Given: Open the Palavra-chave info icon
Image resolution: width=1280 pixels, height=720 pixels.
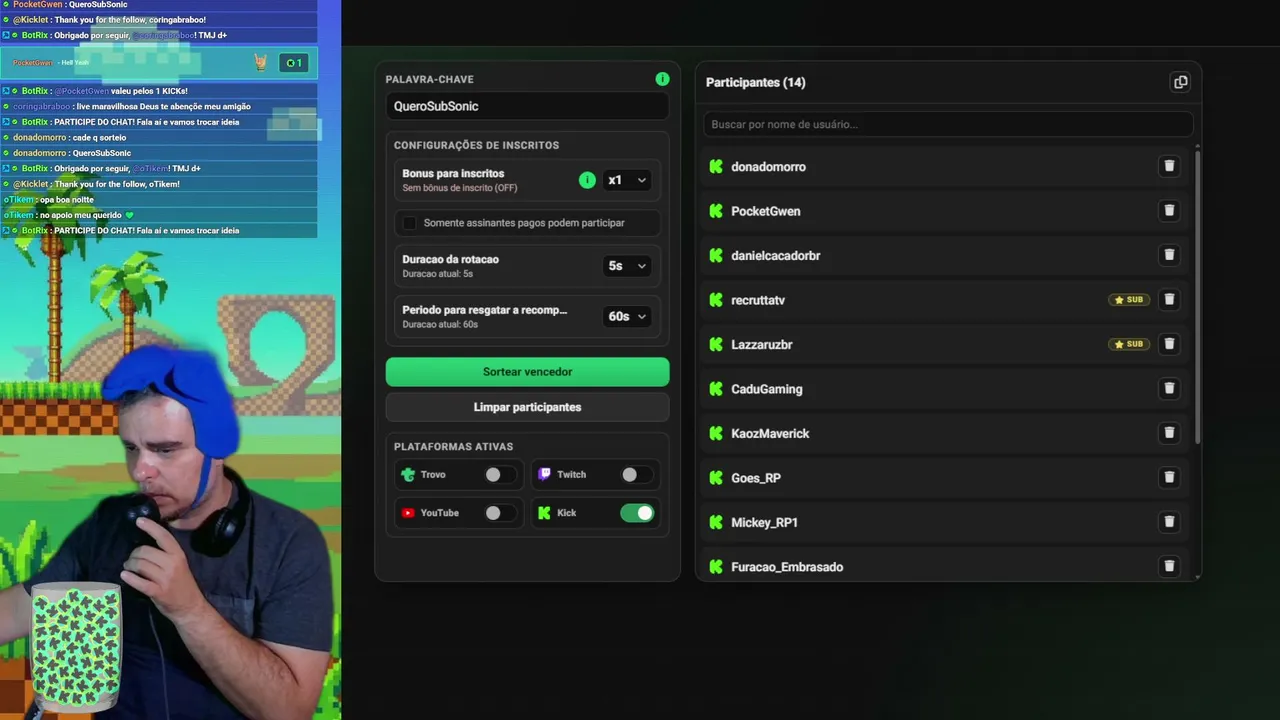Looking at the screenshot, I should pyautogui.click(x=662, y=79).
